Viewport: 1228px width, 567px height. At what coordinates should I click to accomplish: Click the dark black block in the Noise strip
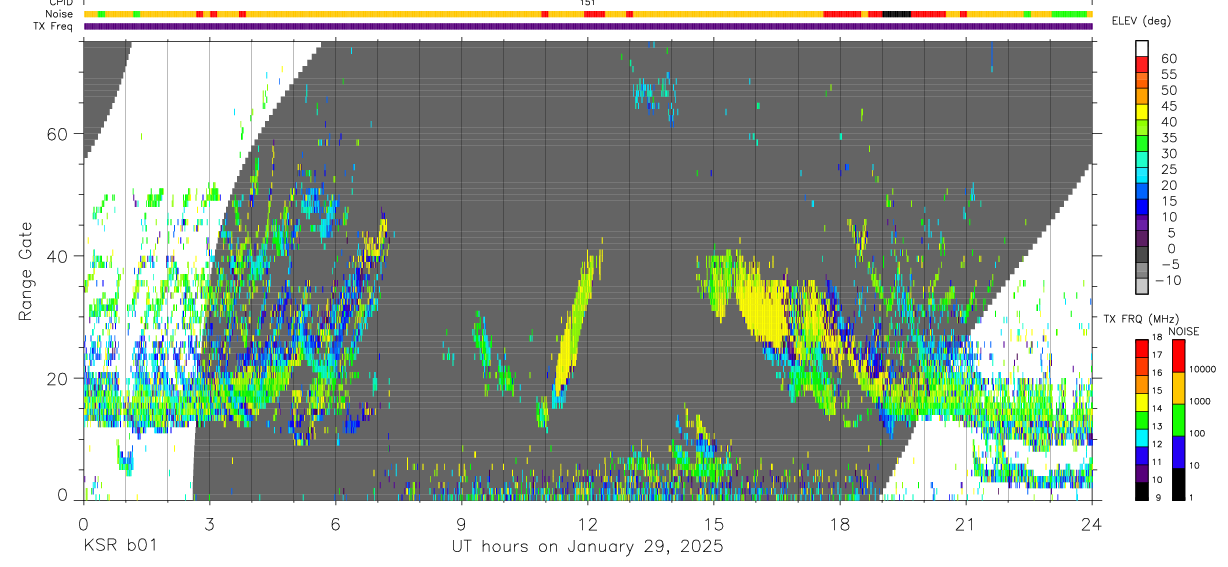click(896, 14)
